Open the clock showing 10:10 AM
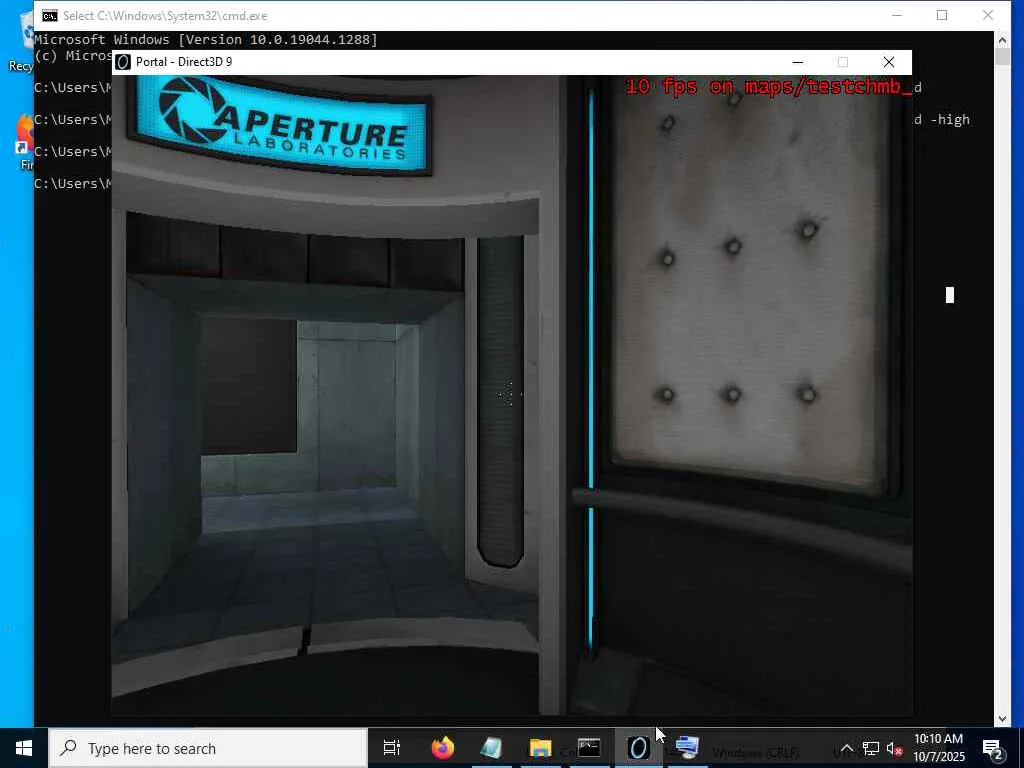 coord(938,748)
